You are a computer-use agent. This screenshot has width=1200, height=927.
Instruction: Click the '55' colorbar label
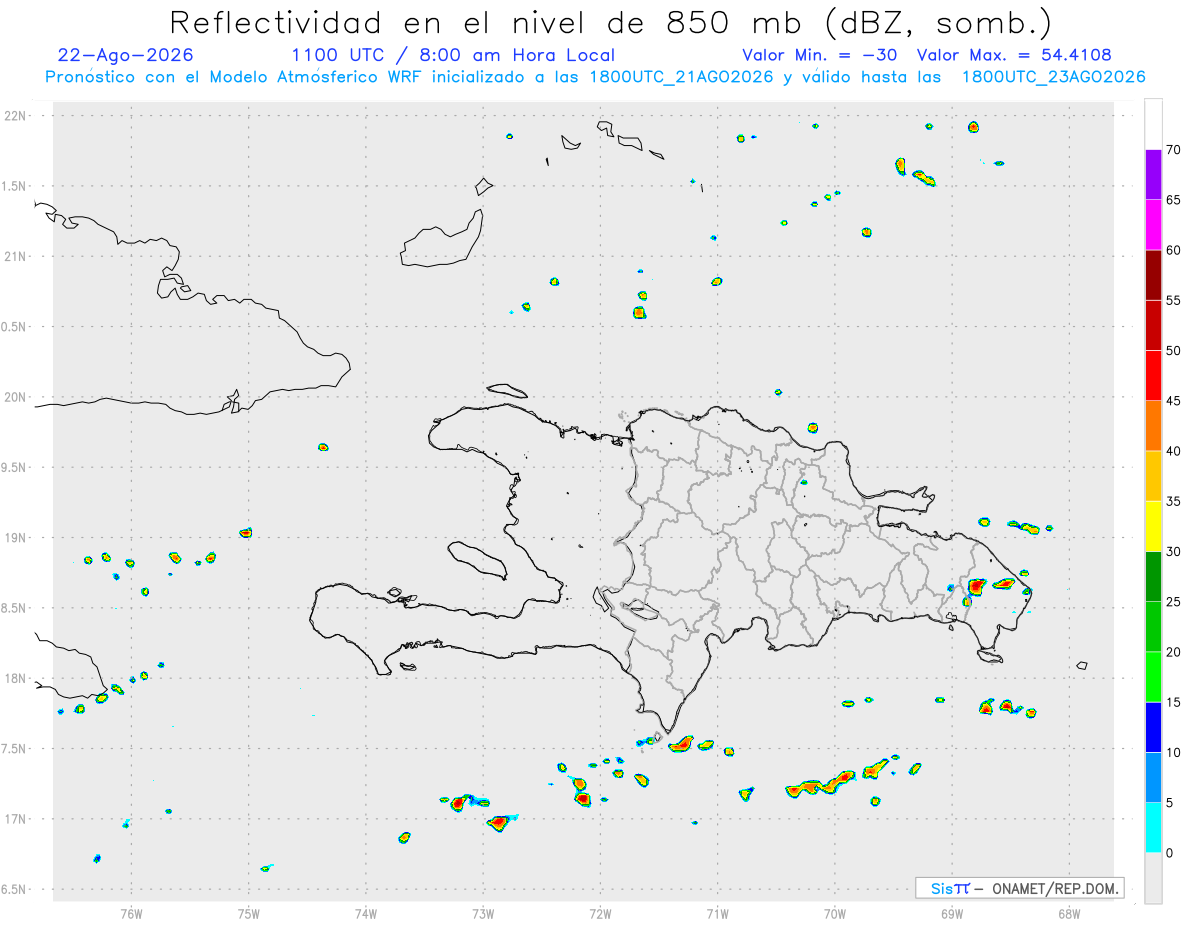pyautogui.click(x=1174, y=300)
